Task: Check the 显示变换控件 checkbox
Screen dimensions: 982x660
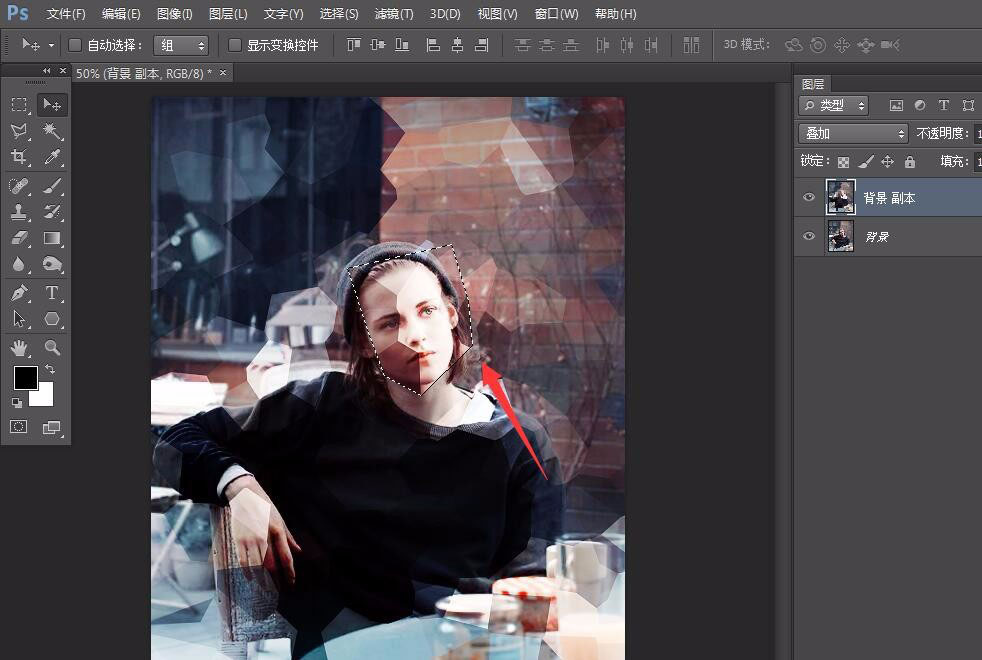Action: point(235,45)
